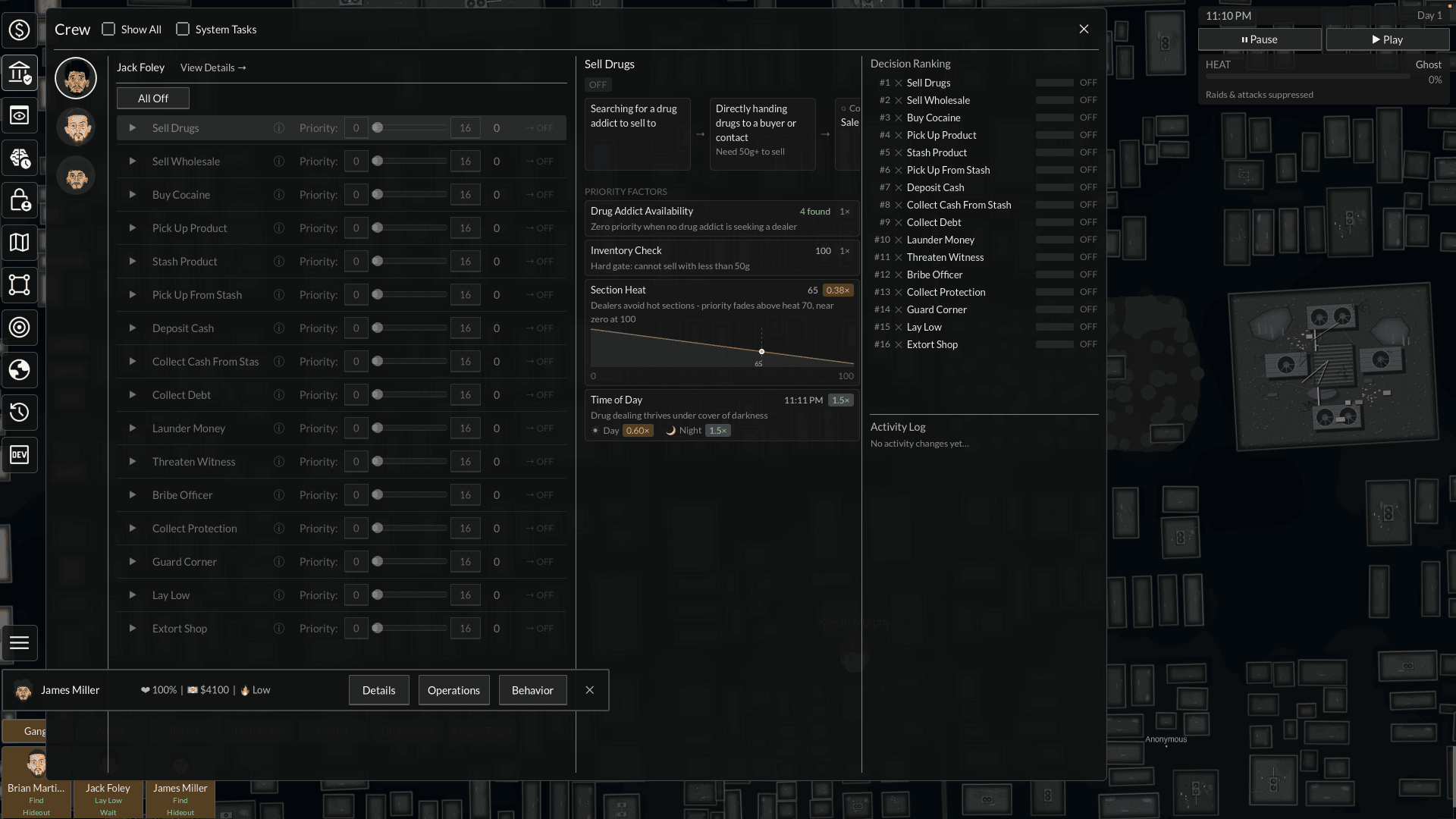Image resolution: width=1456 pixels, height=819 pixels.
Task: Click the Sell Drugs priority value field
Action: (x=356, y=128)
